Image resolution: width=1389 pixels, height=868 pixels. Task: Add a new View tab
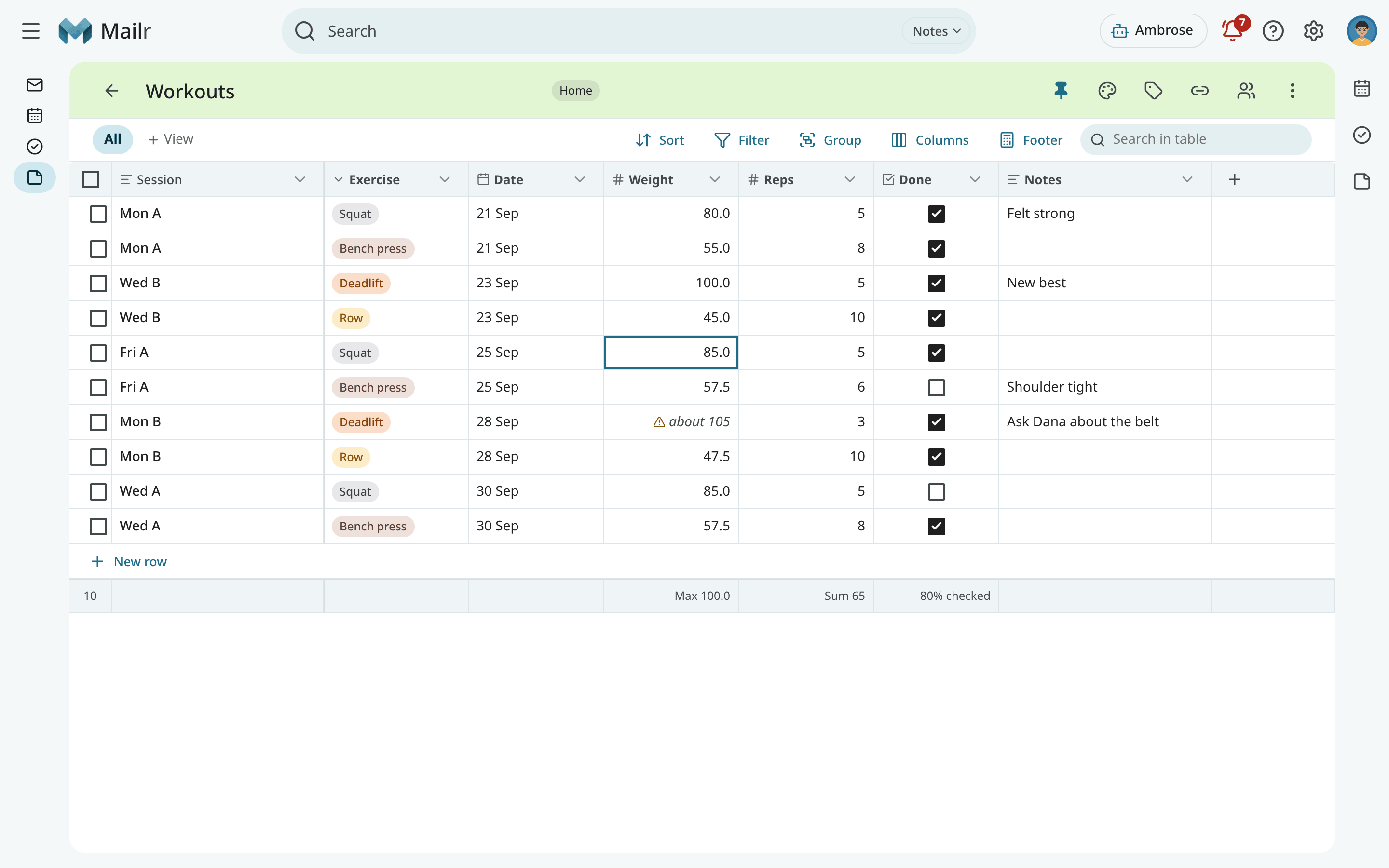point(170,139)
